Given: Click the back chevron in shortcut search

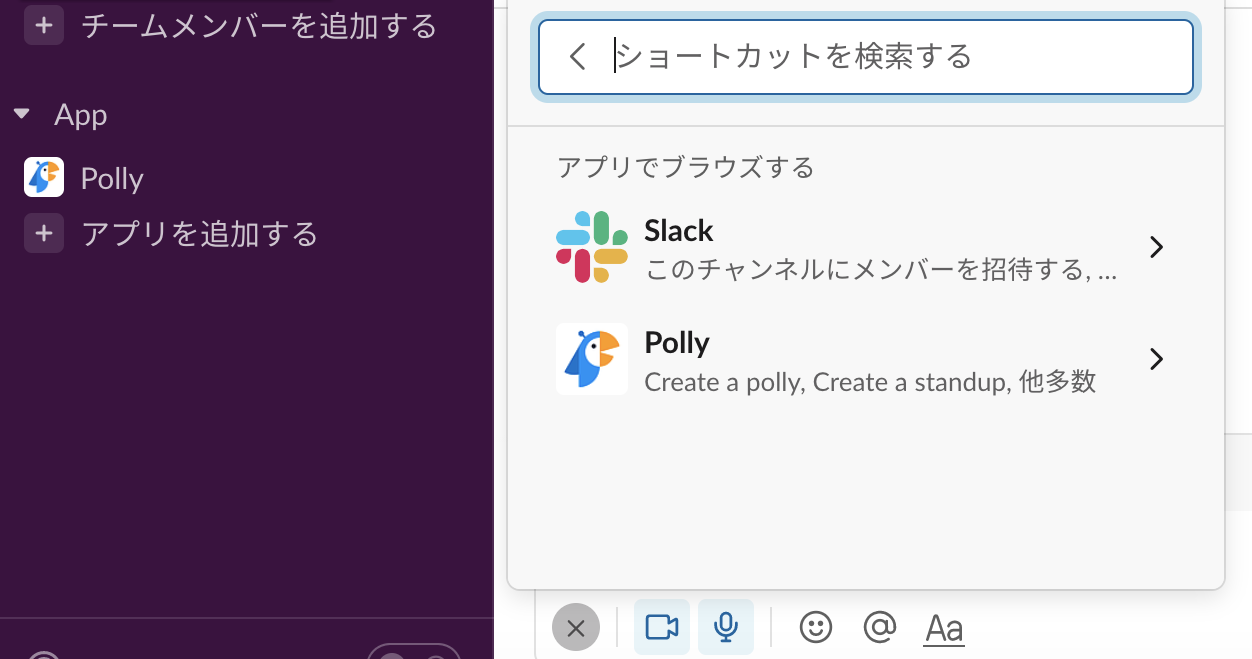Looking at the screenshot, I should click(577, 56).
